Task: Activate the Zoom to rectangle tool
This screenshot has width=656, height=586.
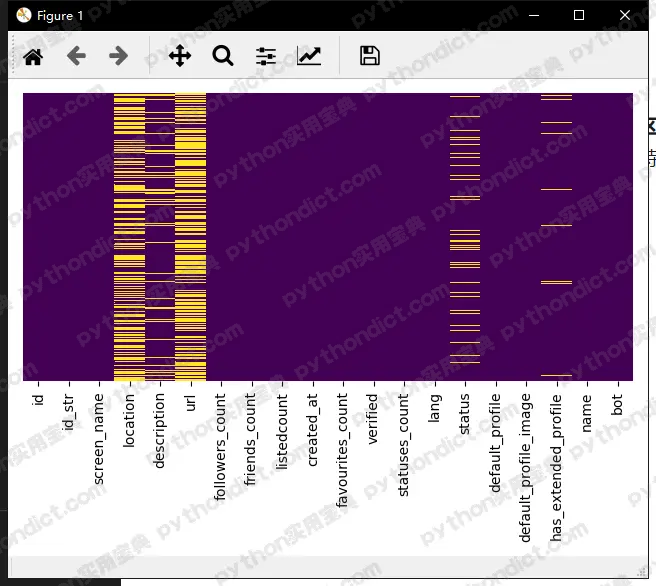Action: tap(223, 56)
